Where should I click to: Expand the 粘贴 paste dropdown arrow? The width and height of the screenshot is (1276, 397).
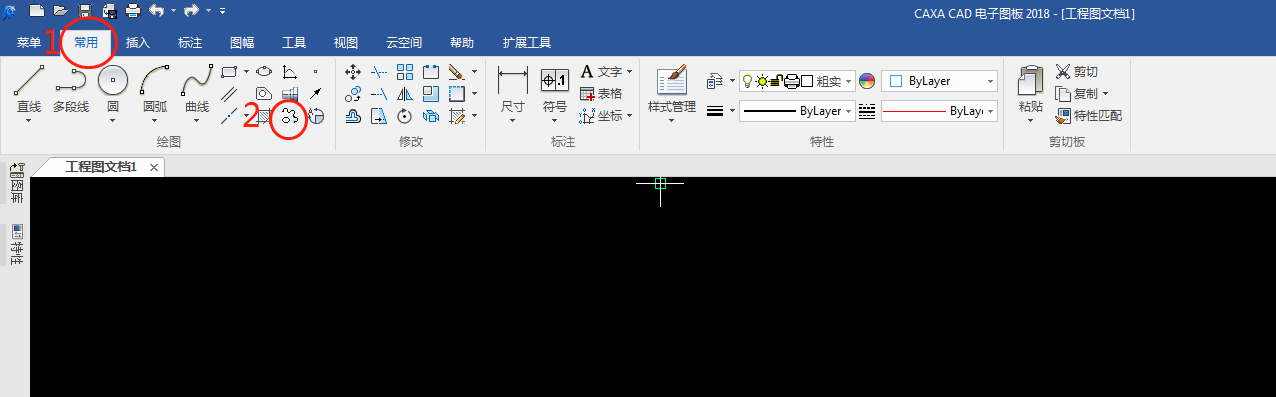[x=1030, y=120]
